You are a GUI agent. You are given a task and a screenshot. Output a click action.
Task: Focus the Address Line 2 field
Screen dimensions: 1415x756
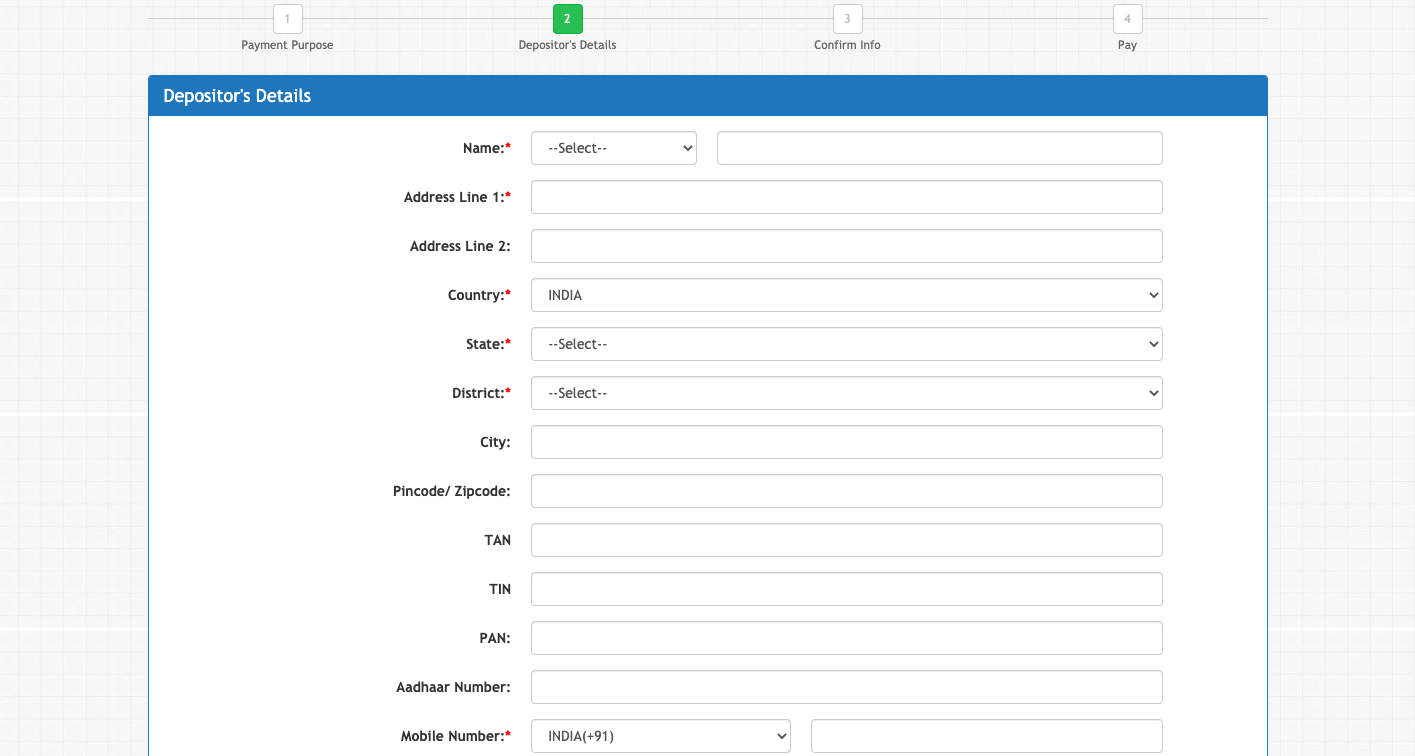click(847, 246)
